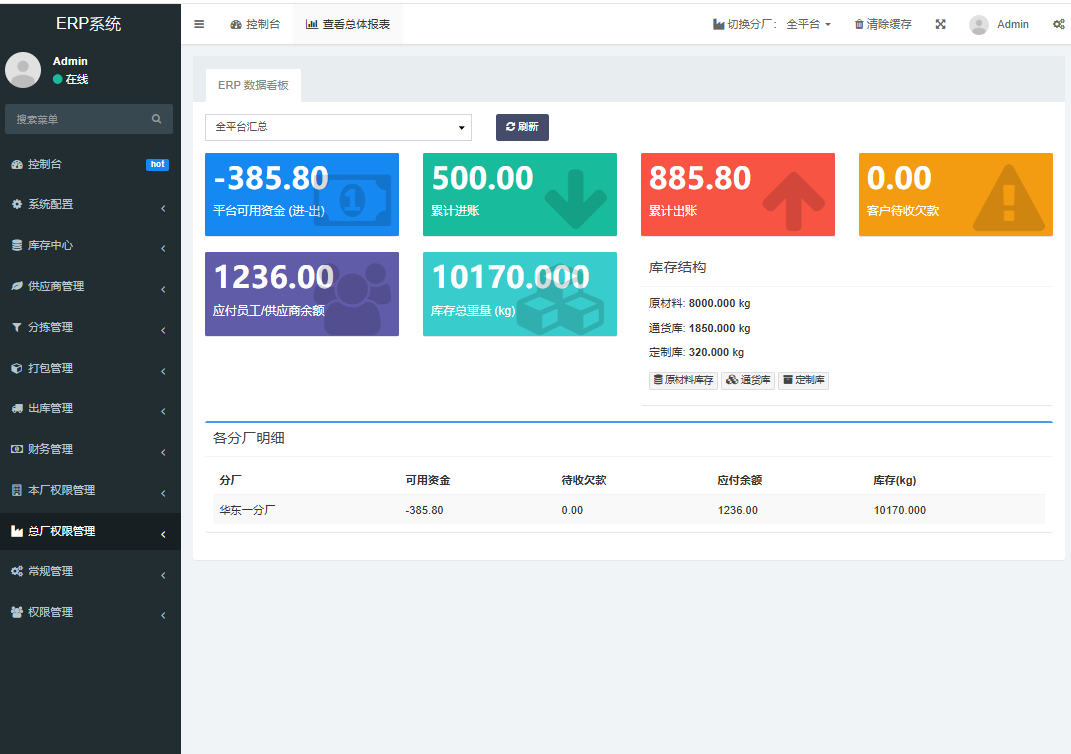Click the filter icon next to 分拣管理
1071x754 pixels.
coord(17,327)
